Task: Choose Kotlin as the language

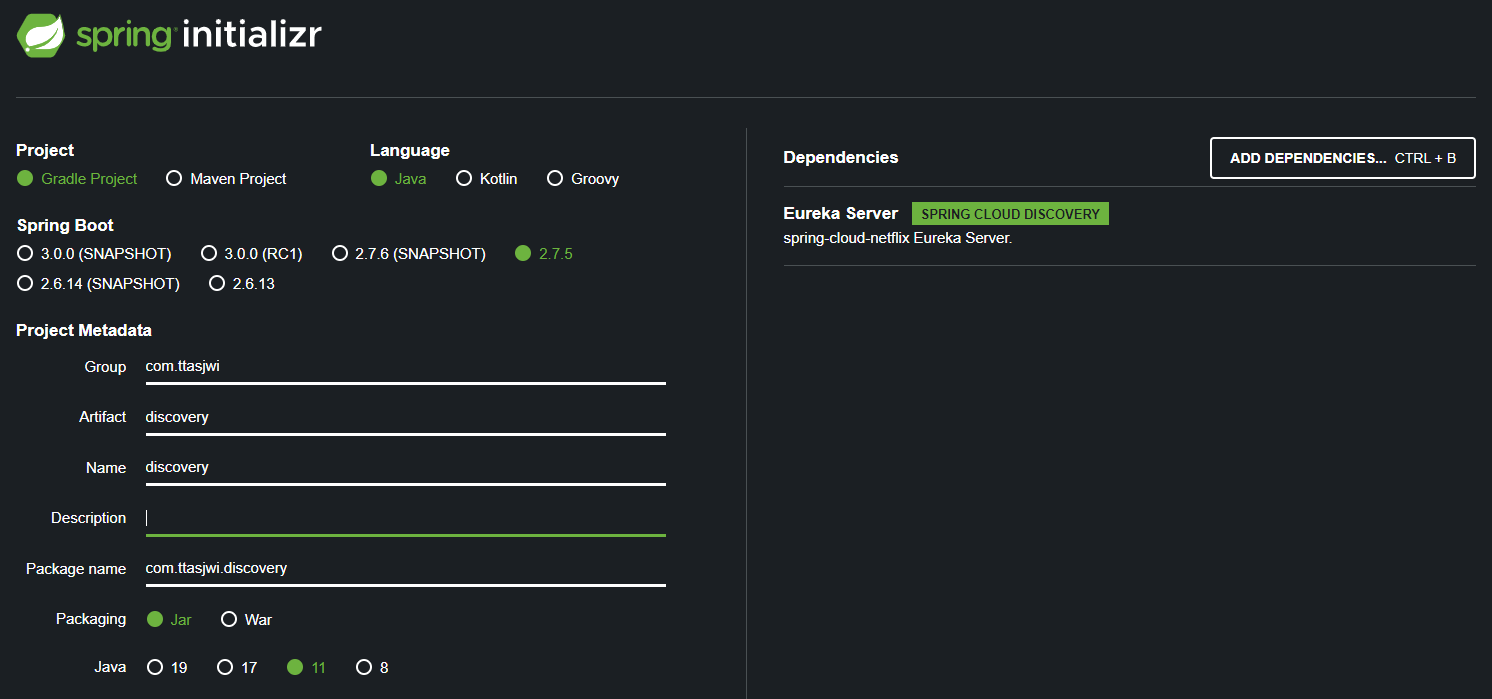Action: pos(487,179)
